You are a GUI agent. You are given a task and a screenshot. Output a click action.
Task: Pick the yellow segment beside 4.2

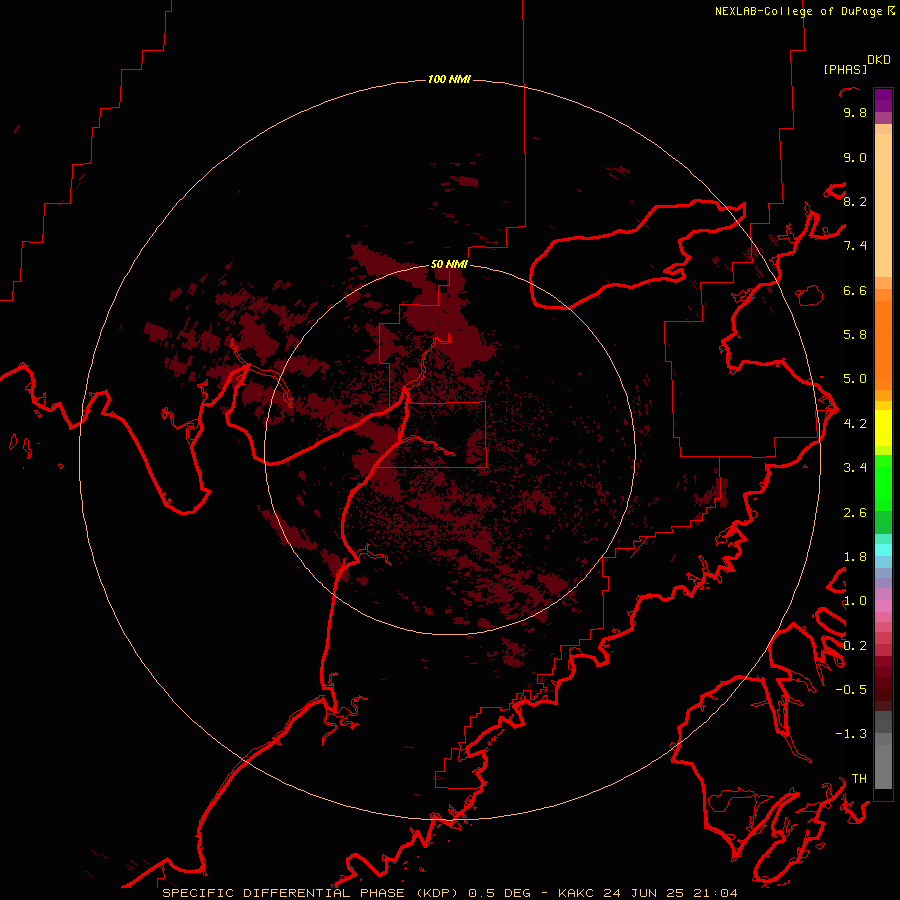click(x=883, y=428)
